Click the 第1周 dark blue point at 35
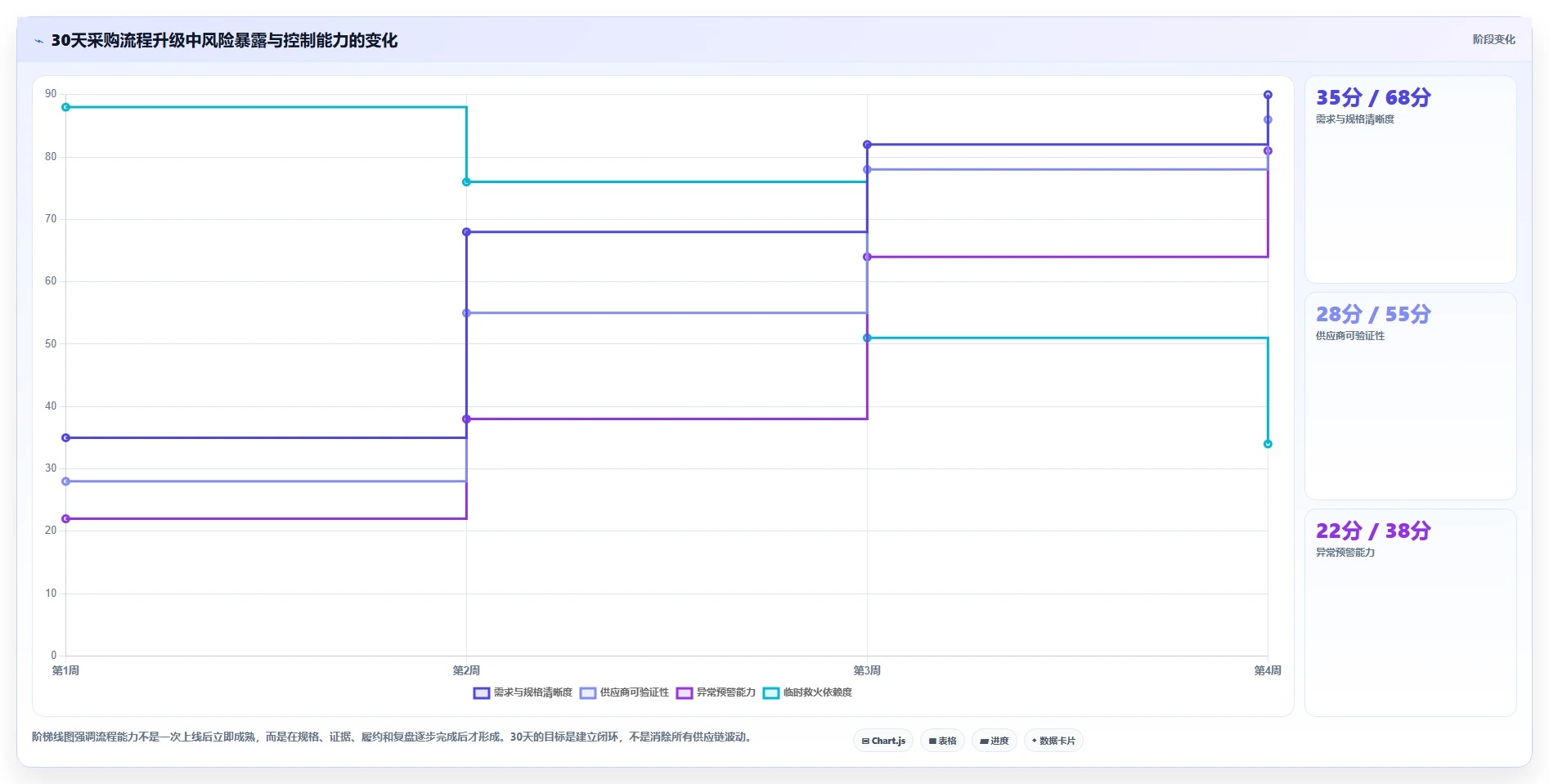The image size is (1549, 784). point(66,438)
